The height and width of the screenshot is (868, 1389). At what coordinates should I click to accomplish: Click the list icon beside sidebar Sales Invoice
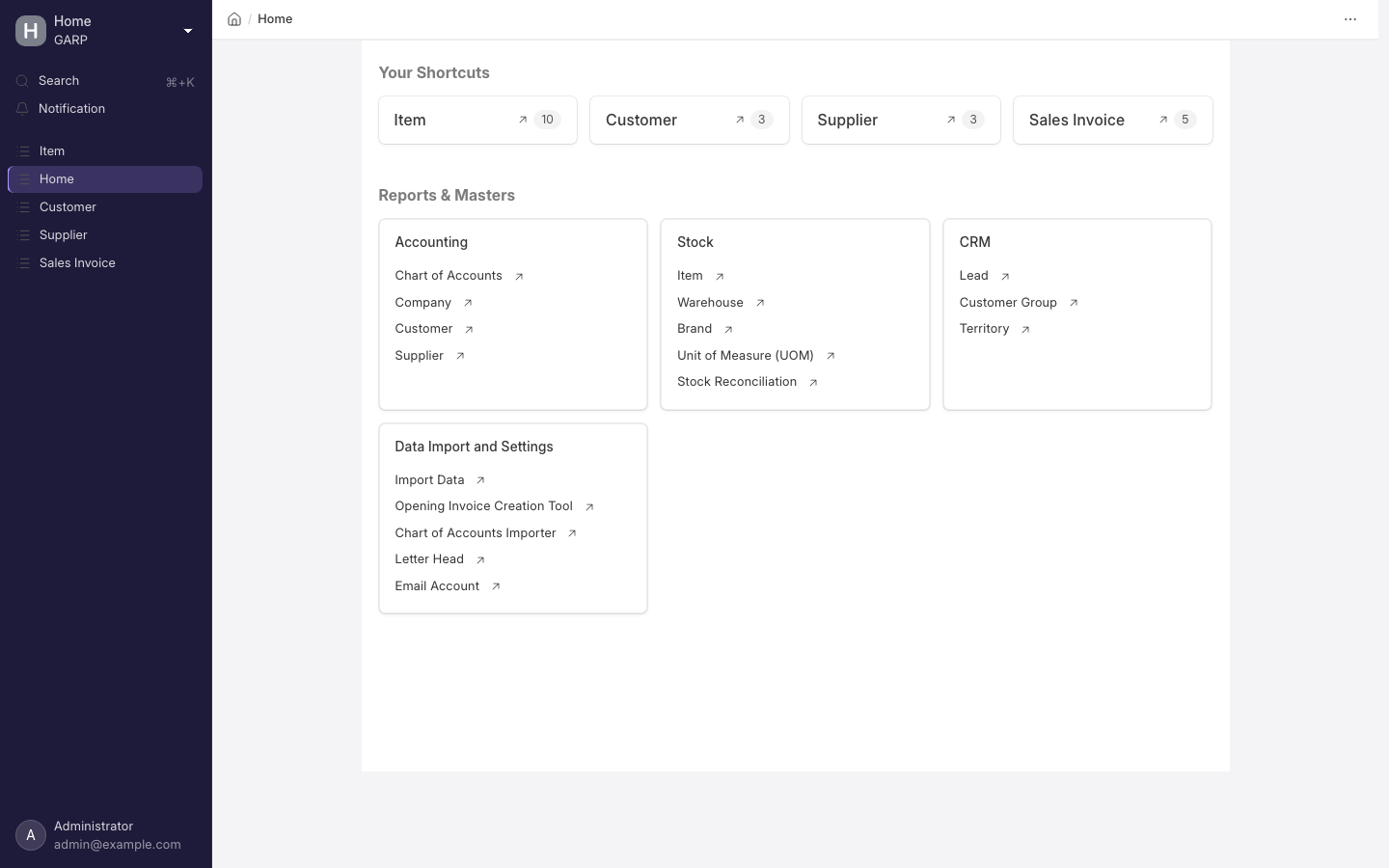click(24, 263)
